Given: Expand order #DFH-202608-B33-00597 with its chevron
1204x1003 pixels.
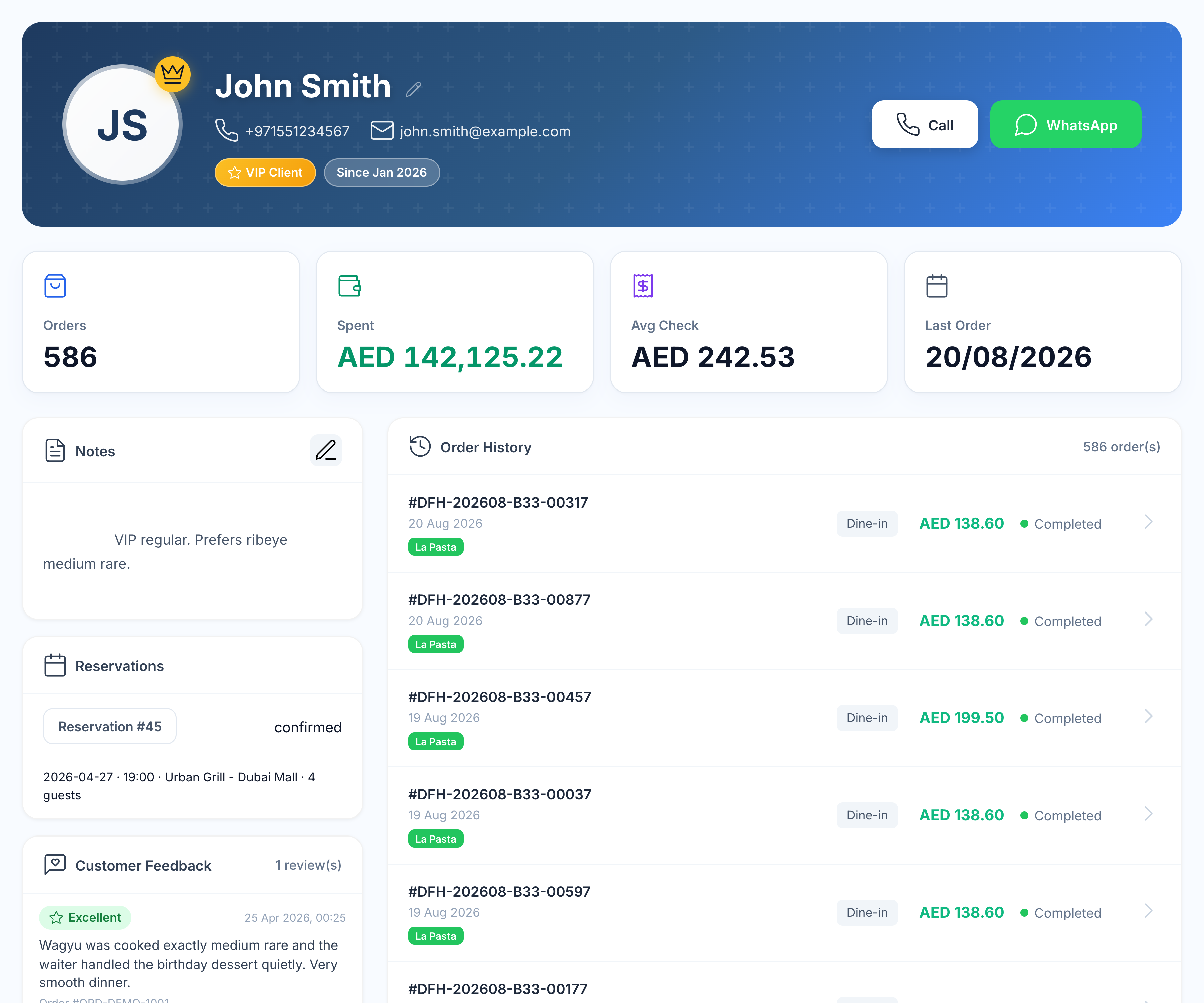Looking at the screenshot, I should (1148, 911).
